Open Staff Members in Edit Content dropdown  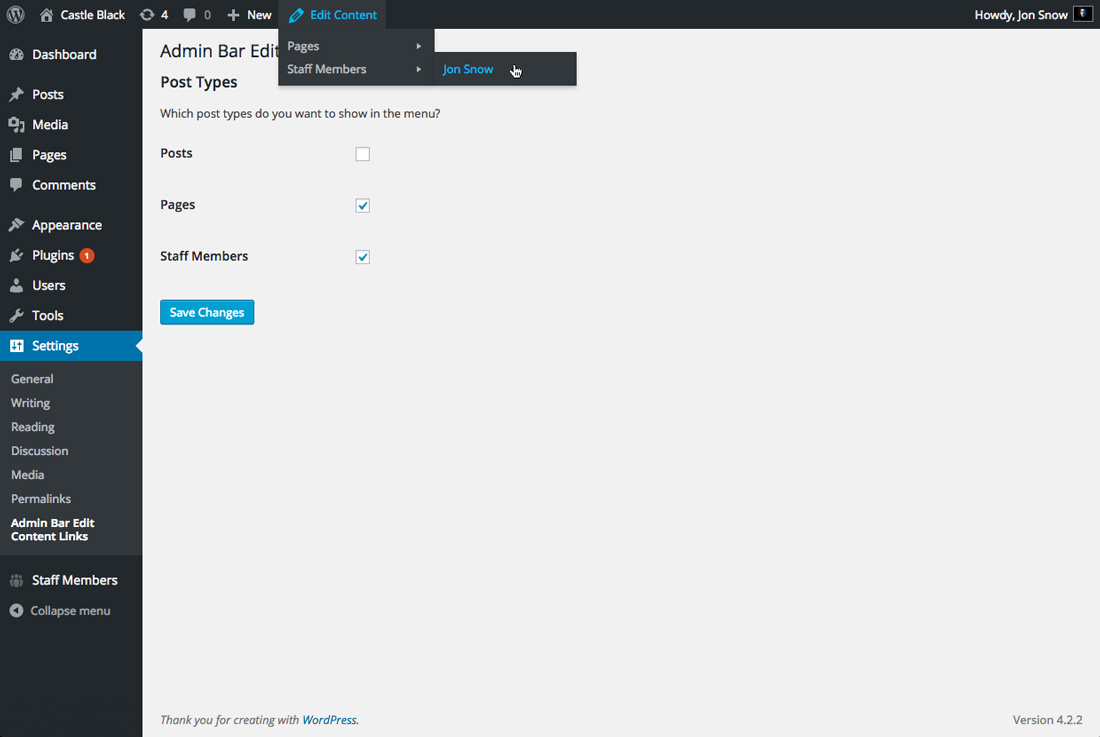click(x=356, y=69)
